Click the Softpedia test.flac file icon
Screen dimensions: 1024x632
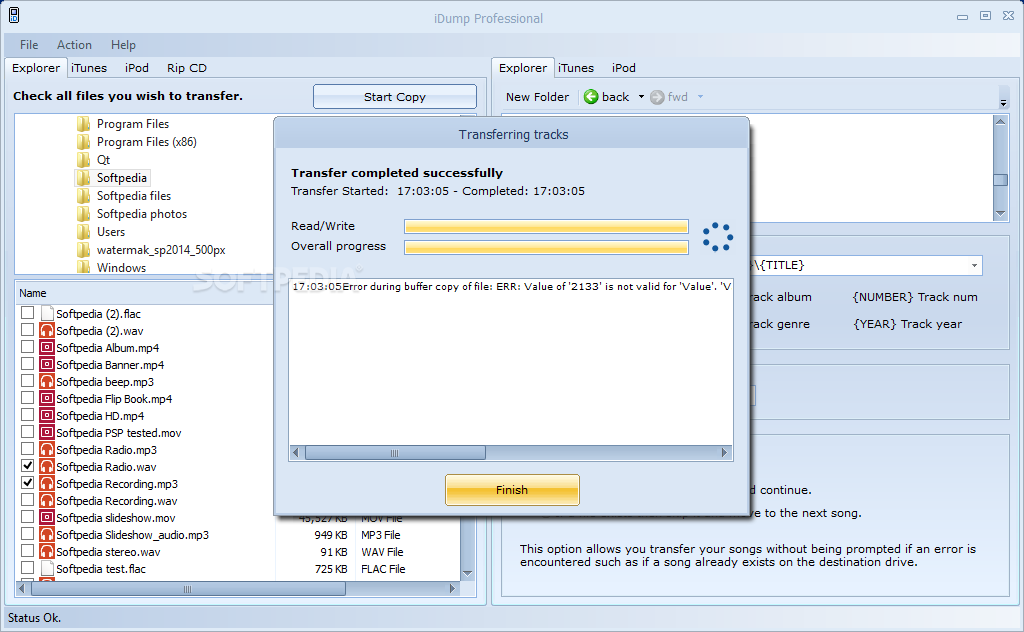(46, 568)
